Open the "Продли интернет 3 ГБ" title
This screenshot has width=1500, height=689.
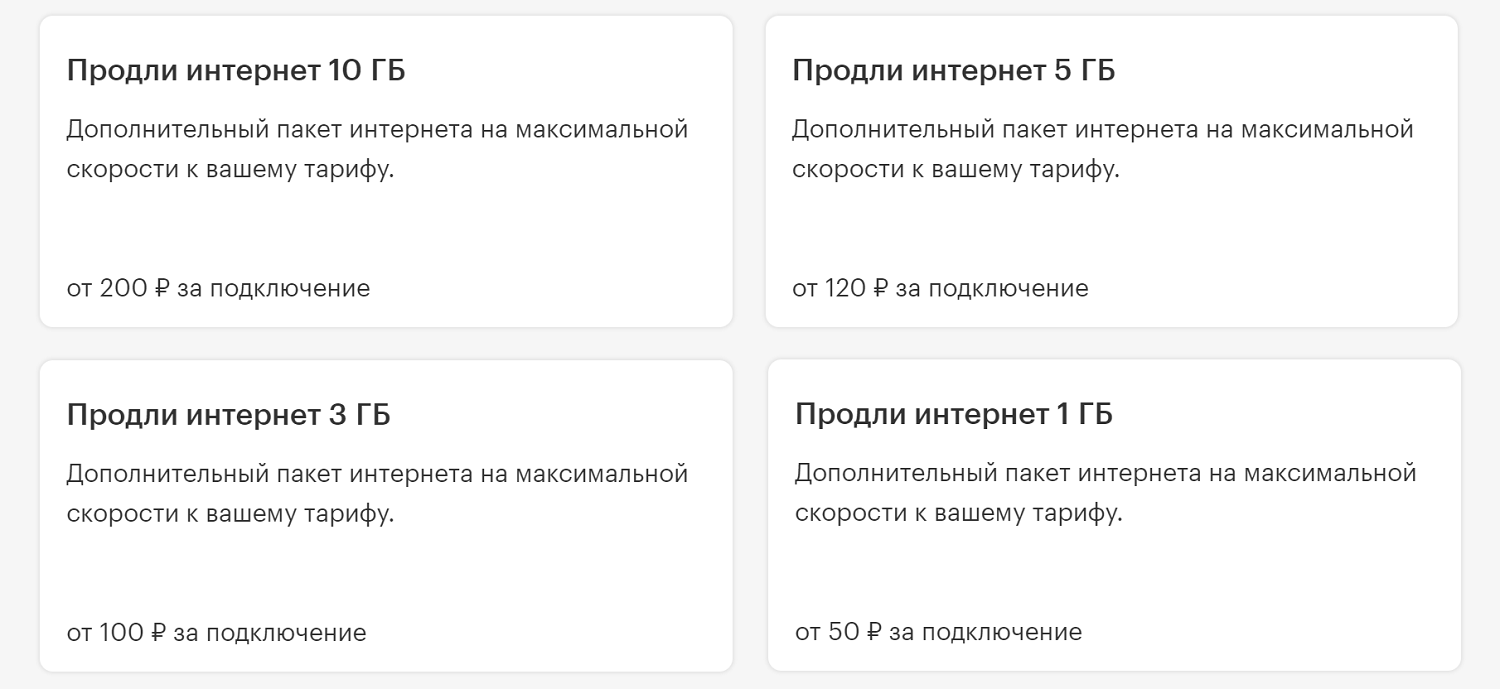coord(228,415)
